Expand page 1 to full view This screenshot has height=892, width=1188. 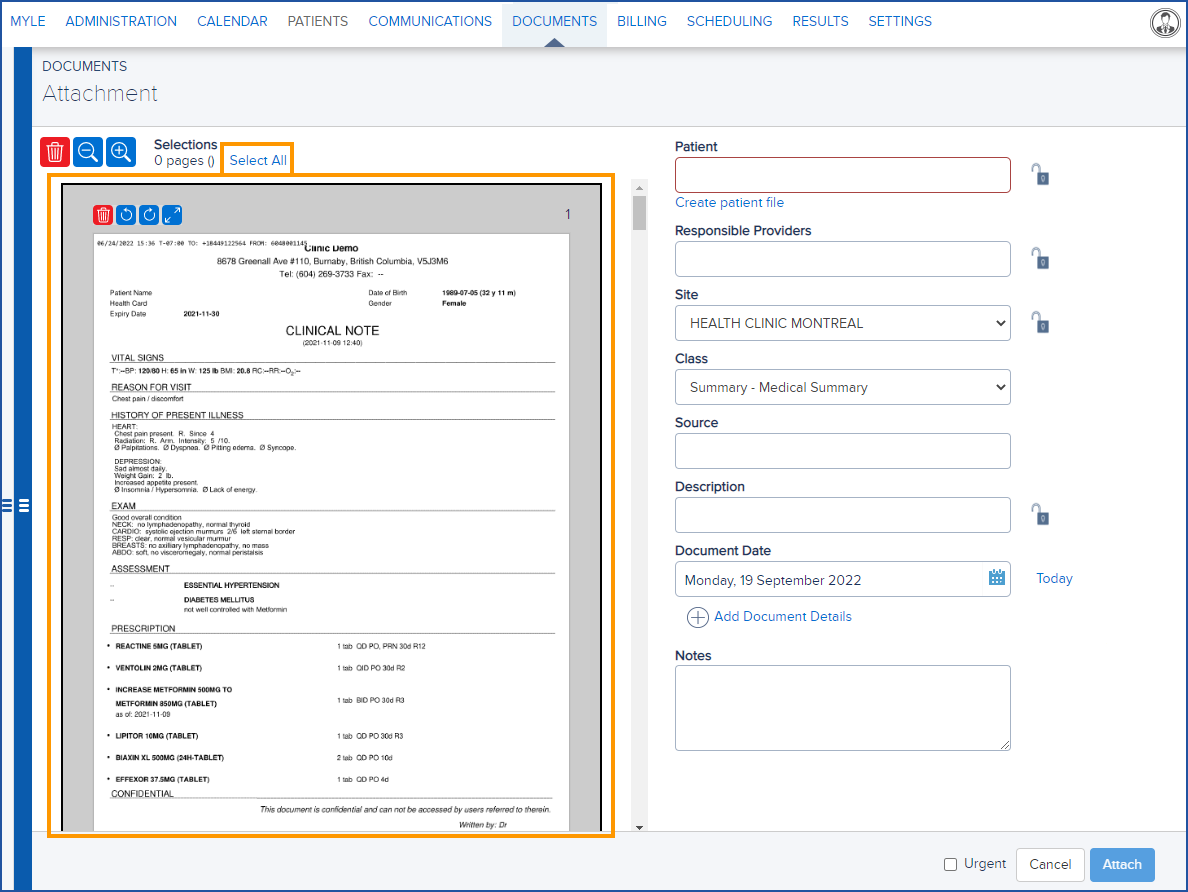tap(172, 215)
